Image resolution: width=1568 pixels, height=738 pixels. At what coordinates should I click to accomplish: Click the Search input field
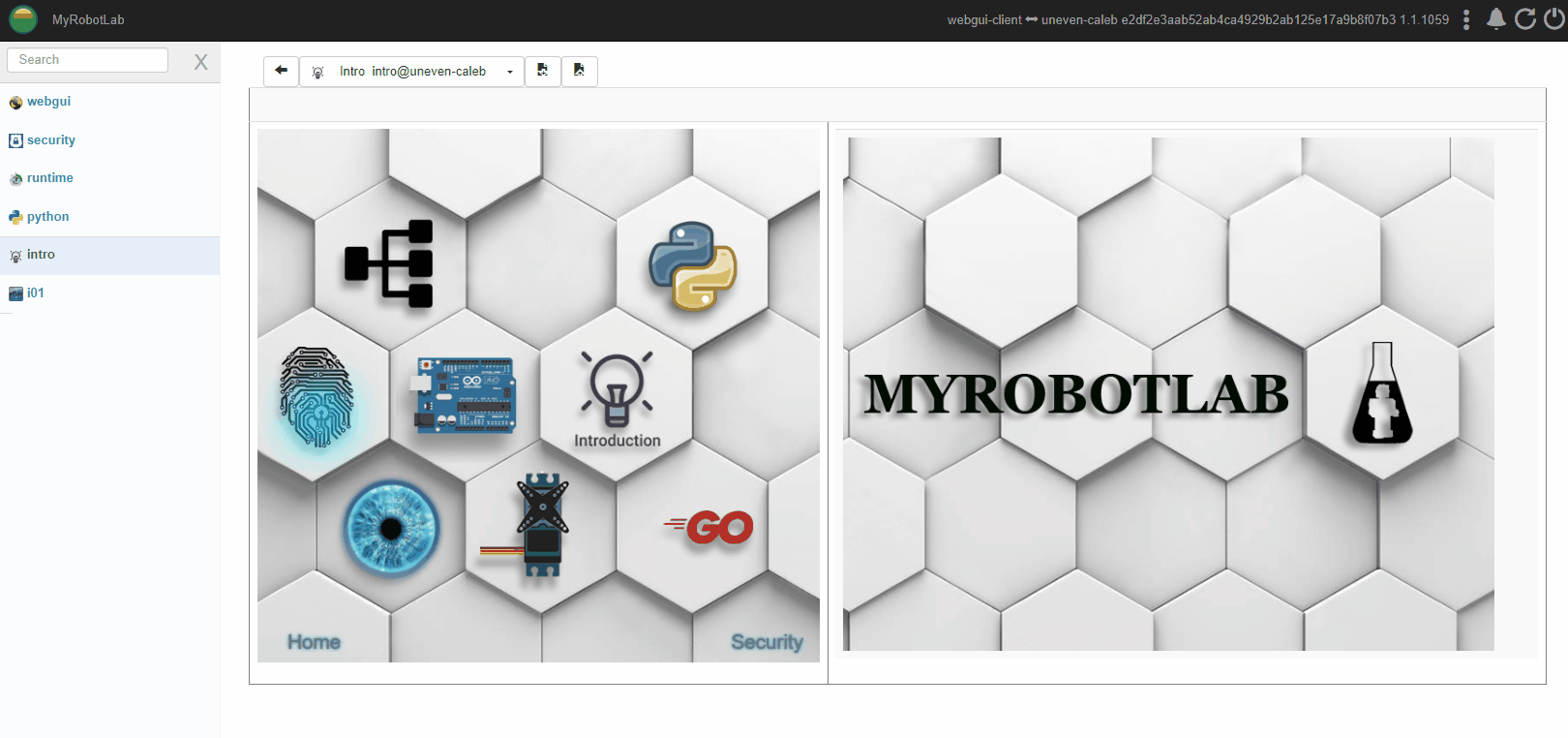click(x=88, y=60)
